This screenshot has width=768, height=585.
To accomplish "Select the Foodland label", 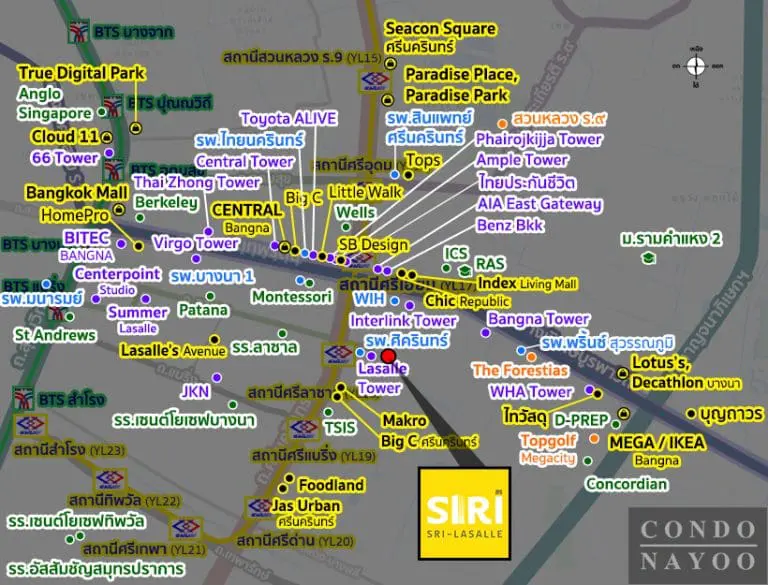I will coord(331,485).
